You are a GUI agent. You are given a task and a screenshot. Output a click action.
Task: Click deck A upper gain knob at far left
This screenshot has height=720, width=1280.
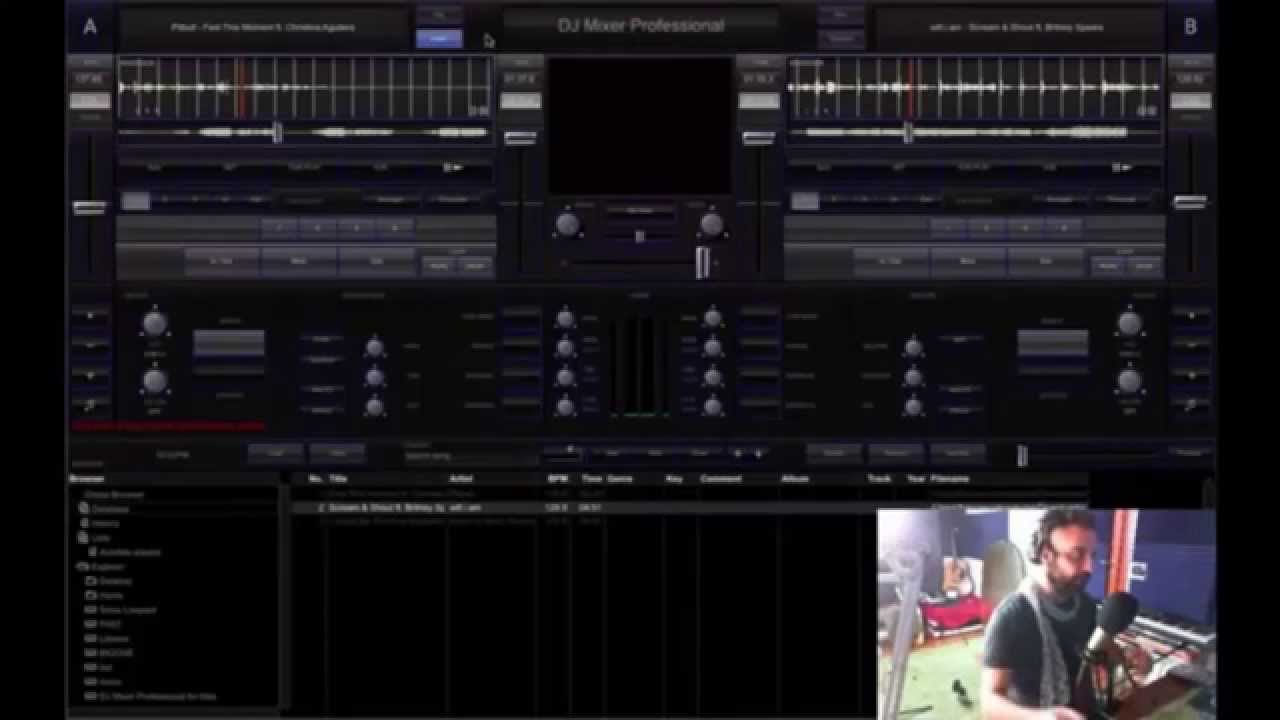pos(154,323)
